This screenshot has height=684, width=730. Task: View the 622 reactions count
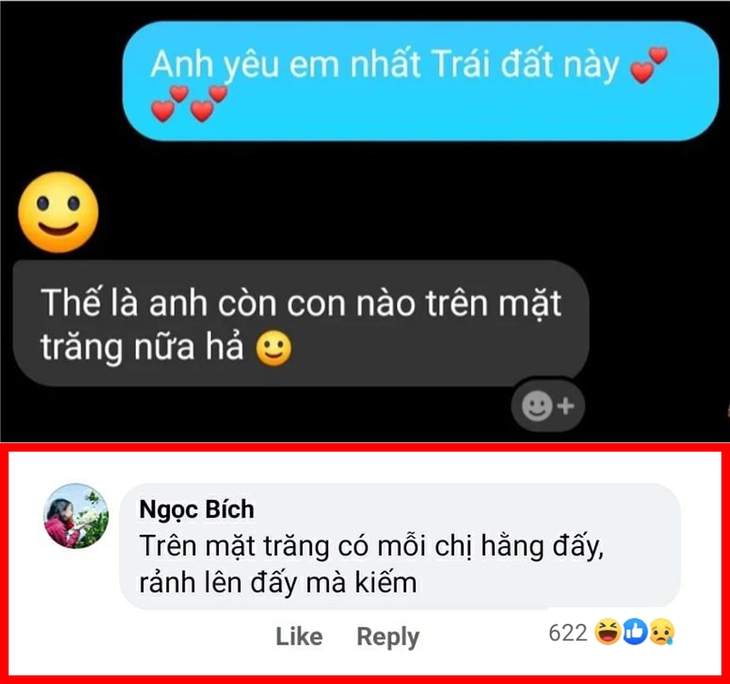(x=568, y=632)
